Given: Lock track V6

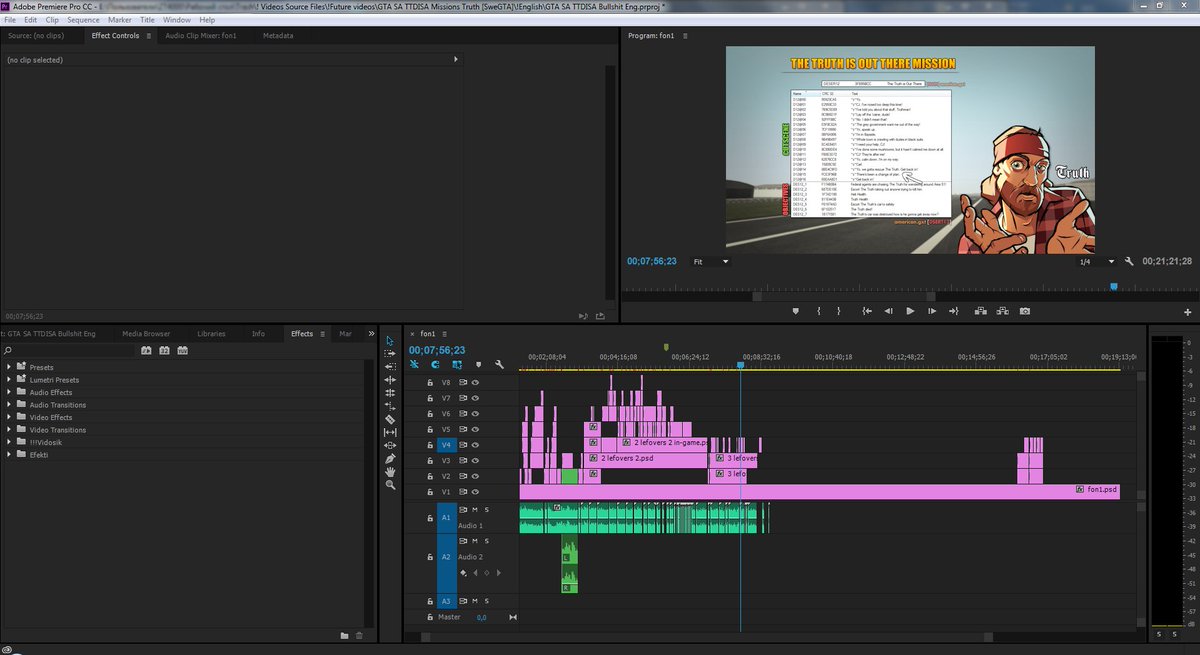Looking at the screenshot, I should pyautogui.click(x=431, y=413).
